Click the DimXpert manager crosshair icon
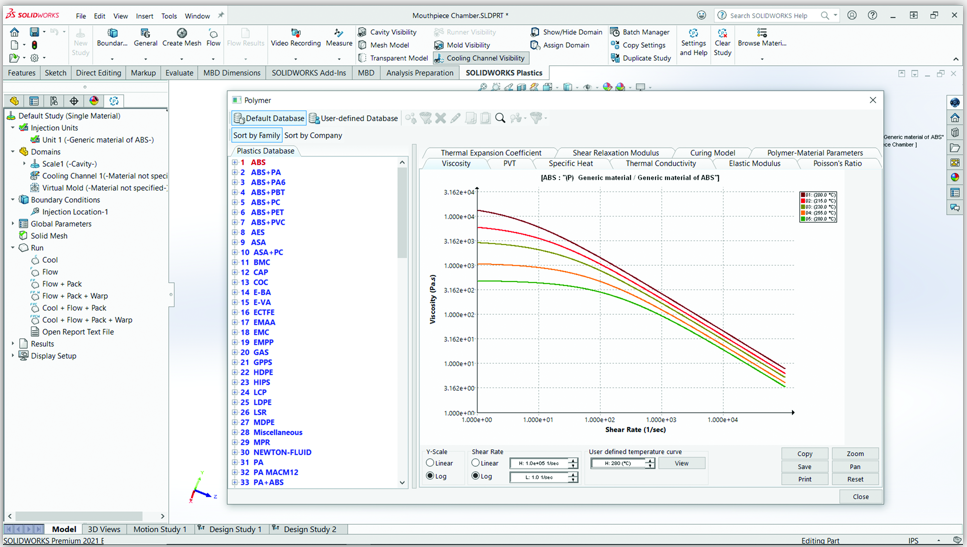Viewport: 967px width, 547px height. [x=74, y=101]
